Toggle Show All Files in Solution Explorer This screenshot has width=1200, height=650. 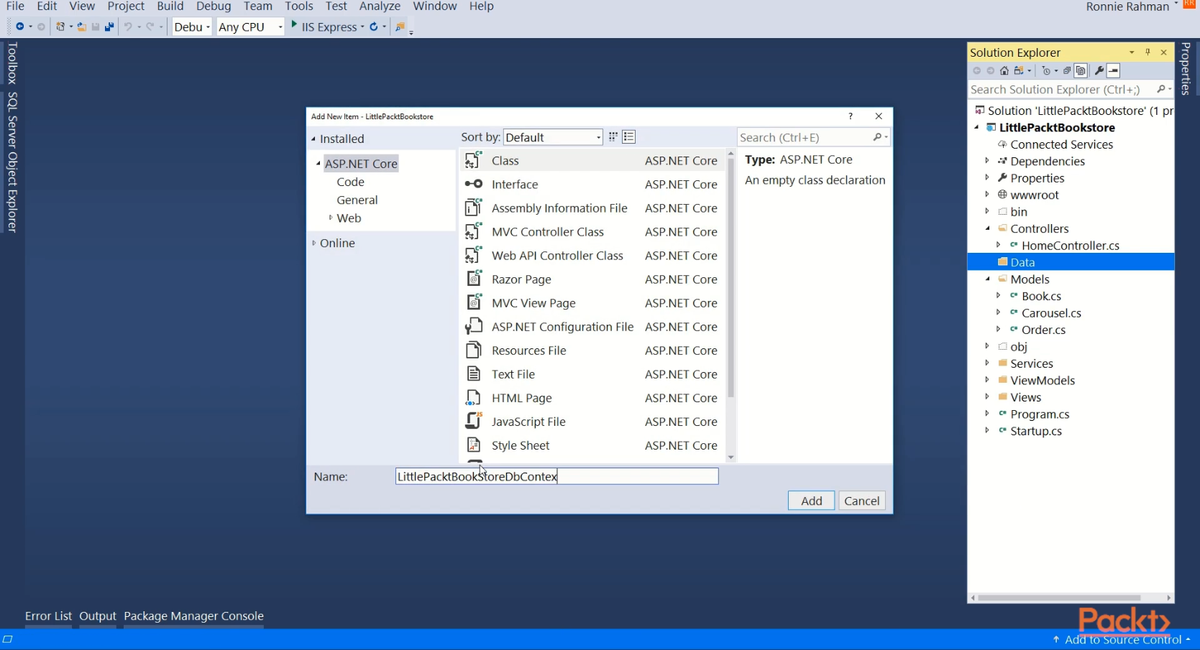1081,71
